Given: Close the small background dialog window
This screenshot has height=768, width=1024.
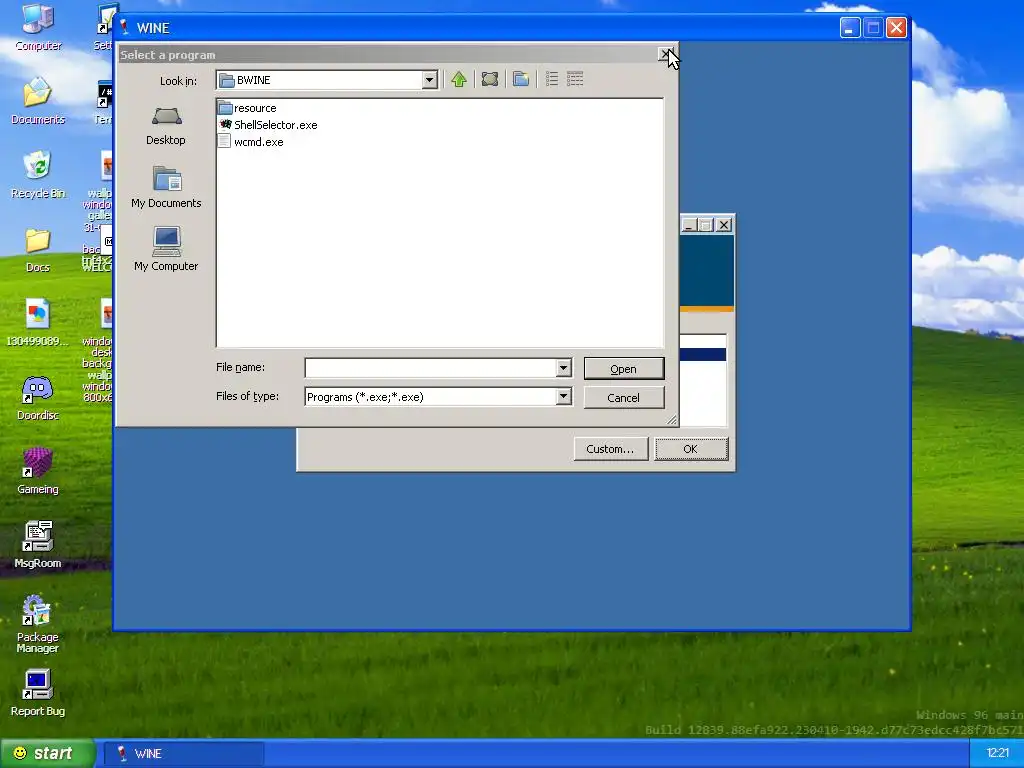Looking at the screenshot, I should click(724, 225).
